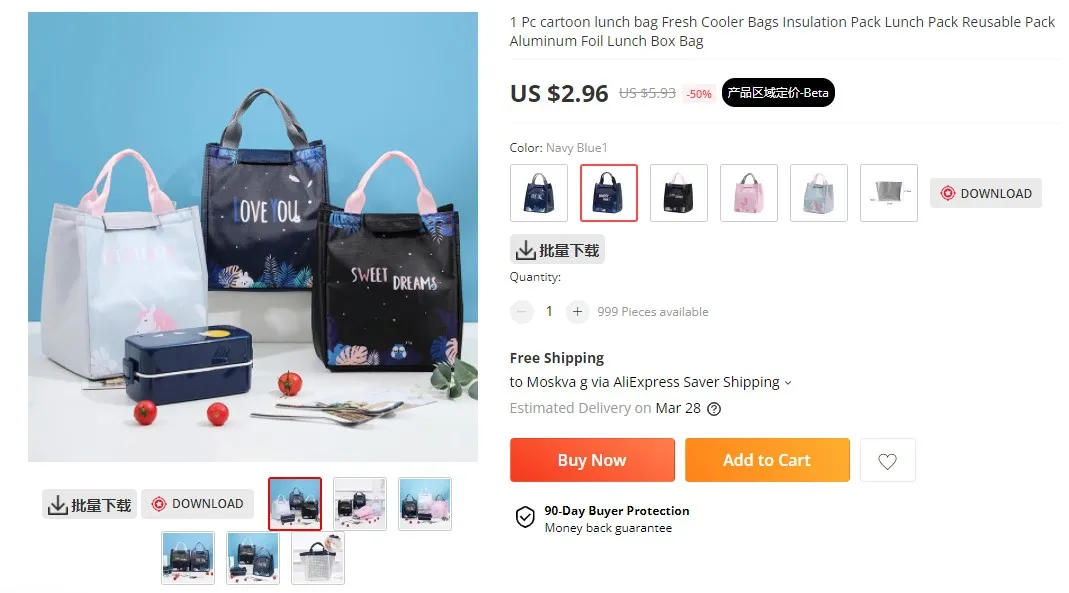This screenshot has width=1069, height=593.
Task: Click 批量下载 button below main product image
Action: 89,504
